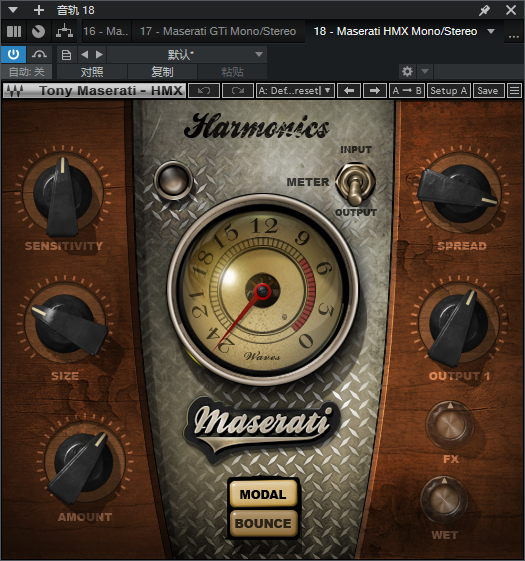The image size is (525, 561).
Task: Toggle automation 自动: 关 button
Action: pyautogui.click(x=26, y=72)
